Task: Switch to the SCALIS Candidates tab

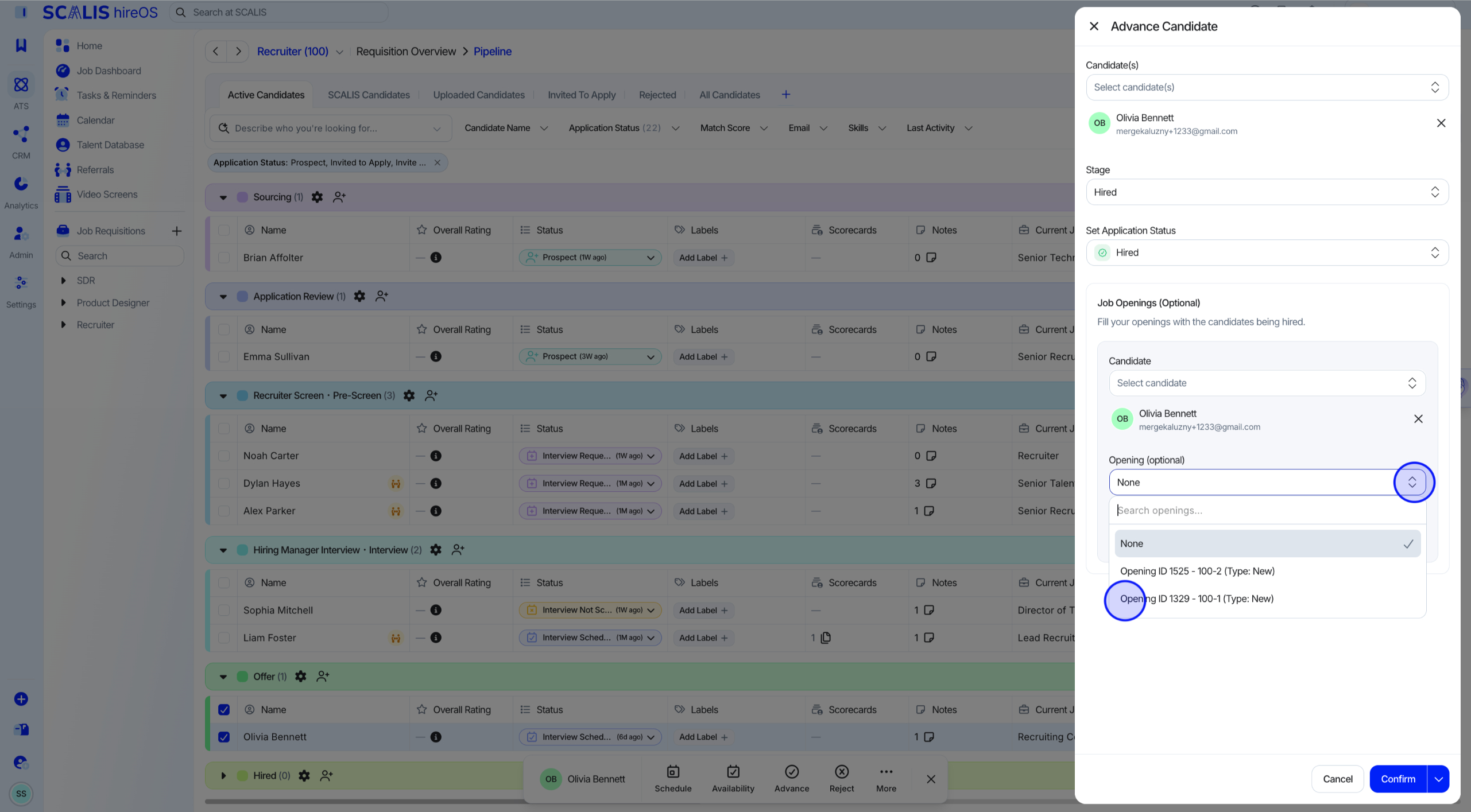Action: pyautogui.click(x=369, y=95)
